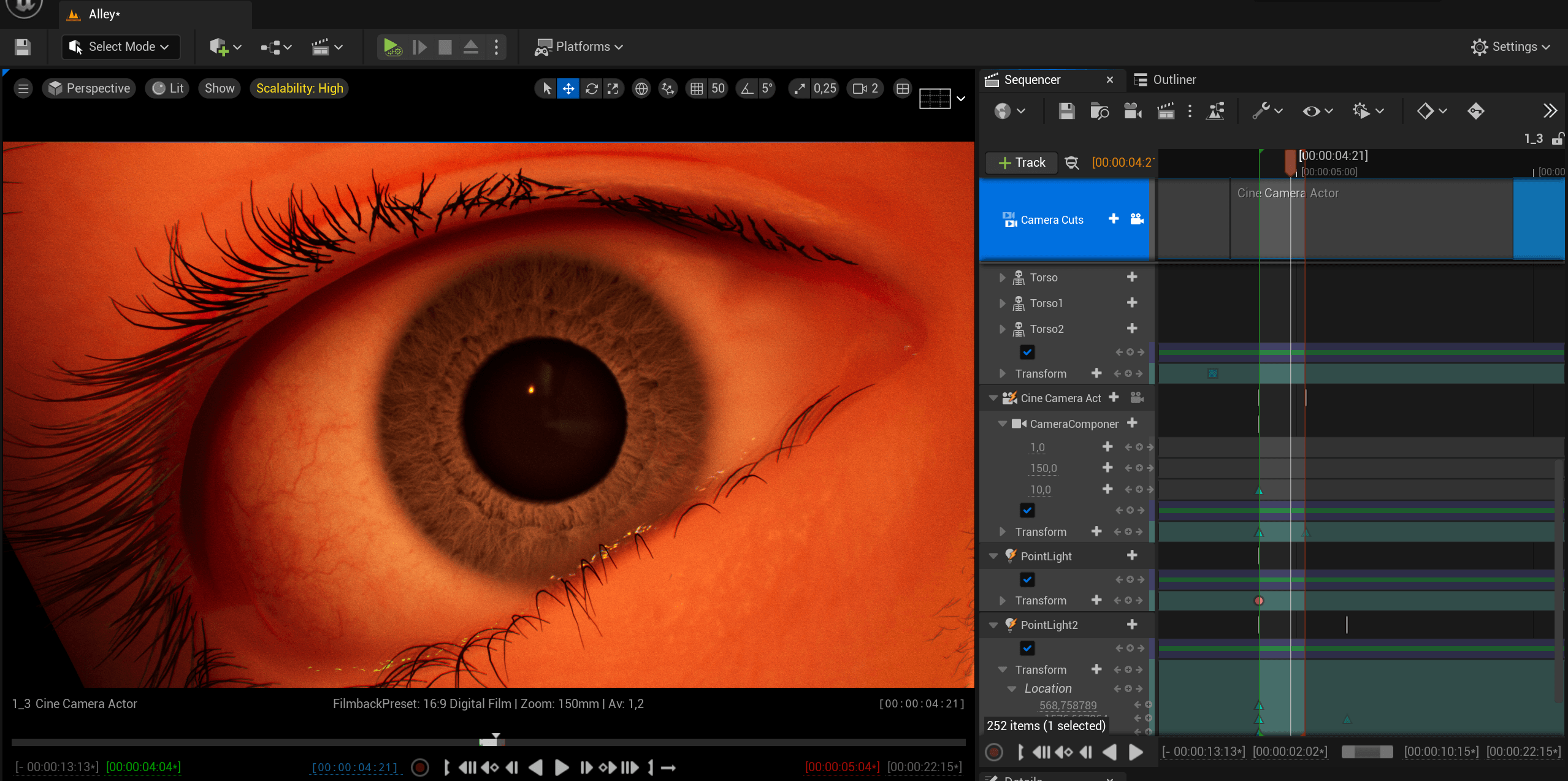Expand the Torso track
Screen dimensions: 1568x781
pos(1002,278)
